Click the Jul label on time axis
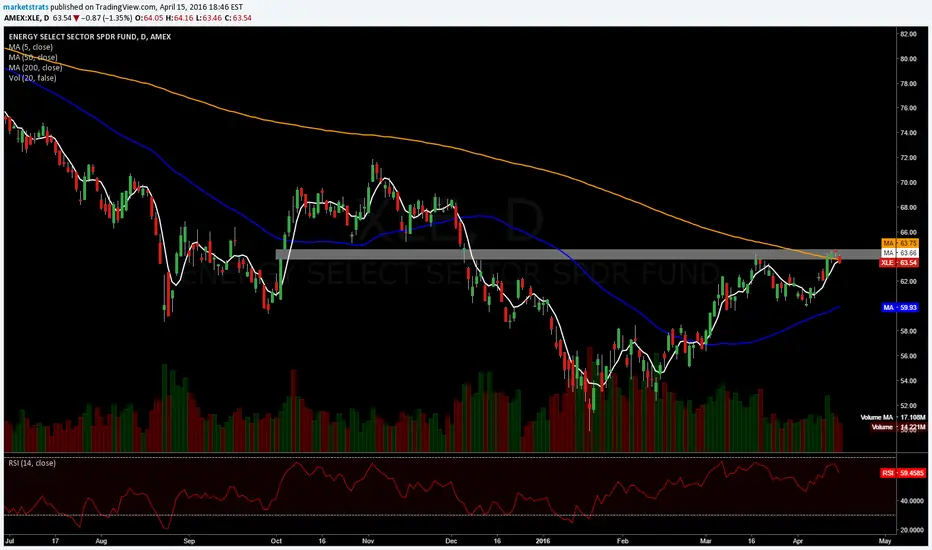 click(10, 541)
